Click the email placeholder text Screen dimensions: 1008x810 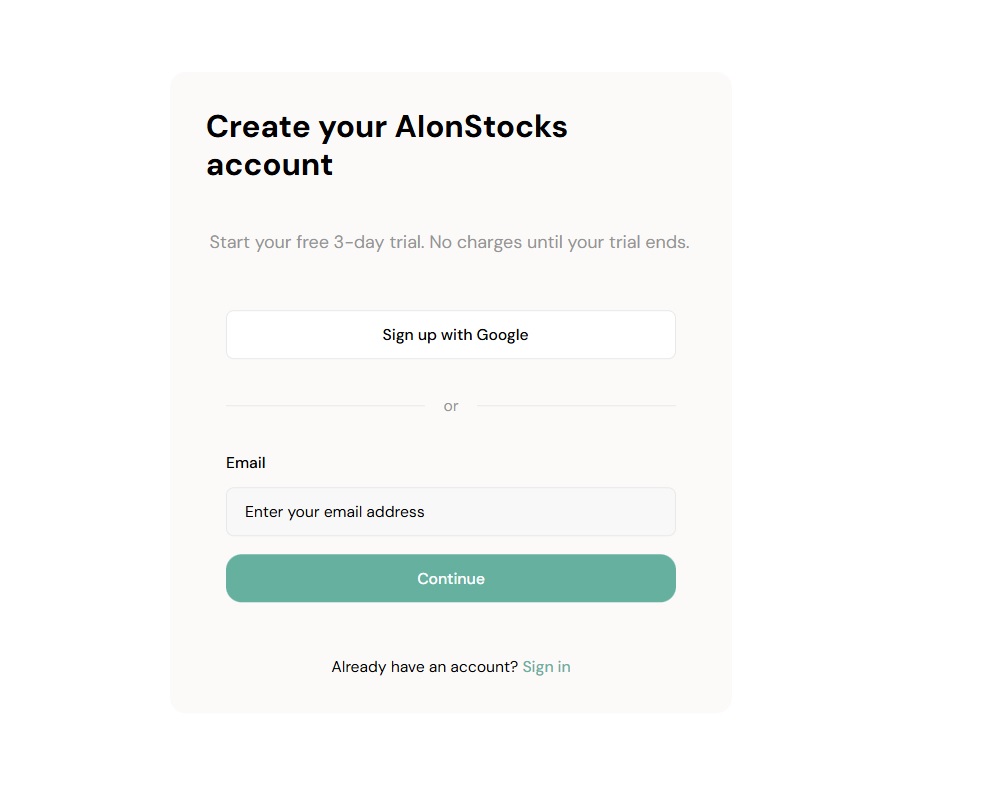coord(334,511)
